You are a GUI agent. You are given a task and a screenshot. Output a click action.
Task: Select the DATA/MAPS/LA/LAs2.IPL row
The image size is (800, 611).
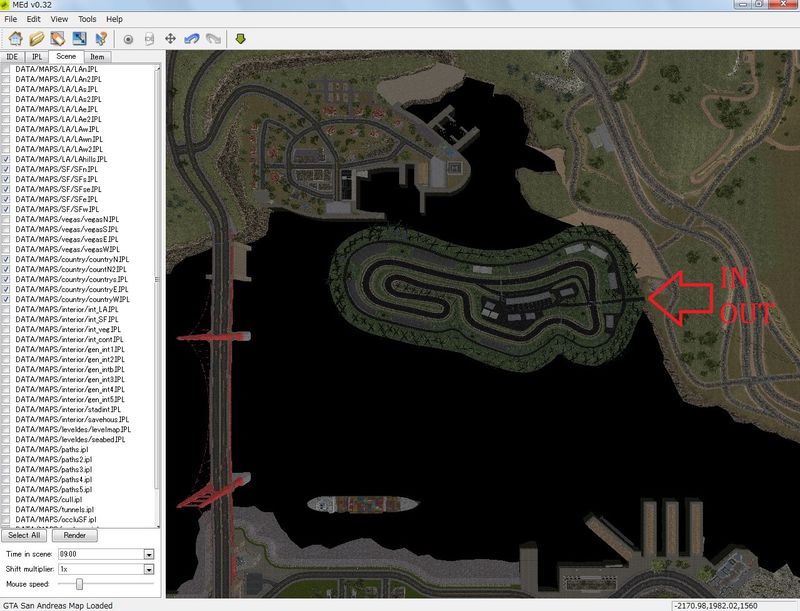click(x=58, y=99)
